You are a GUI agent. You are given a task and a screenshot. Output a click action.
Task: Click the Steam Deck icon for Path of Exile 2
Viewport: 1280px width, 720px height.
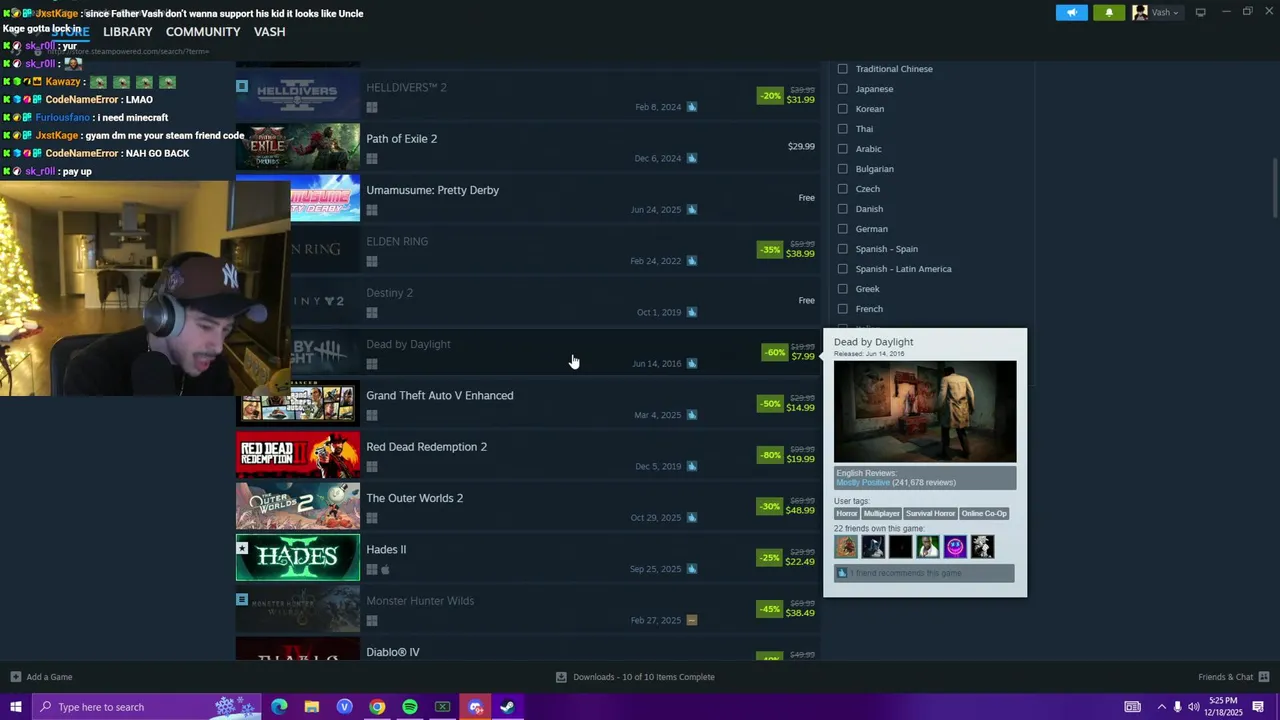[691, 158]
